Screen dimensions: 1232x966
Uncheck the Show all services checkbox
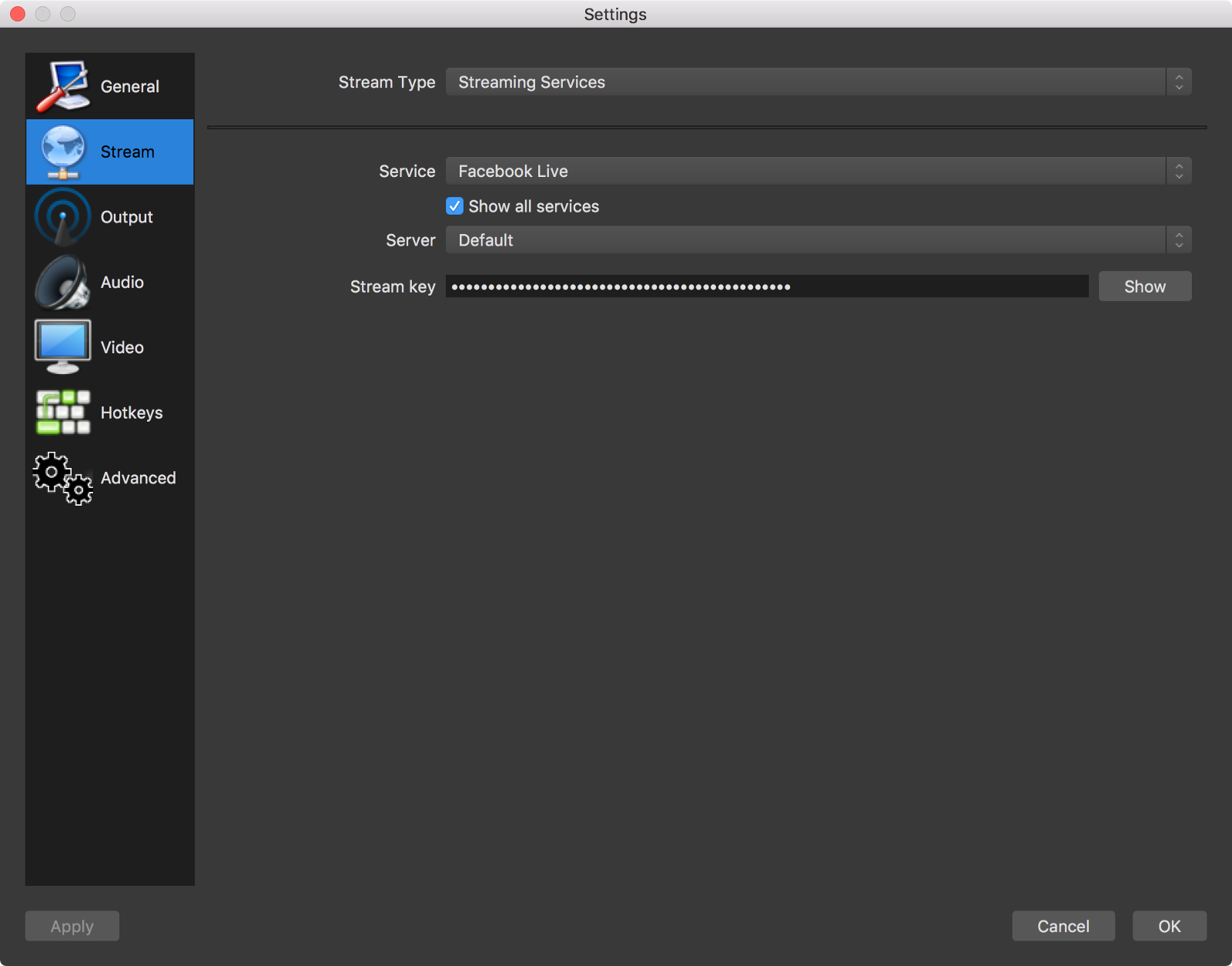(455, 206)
